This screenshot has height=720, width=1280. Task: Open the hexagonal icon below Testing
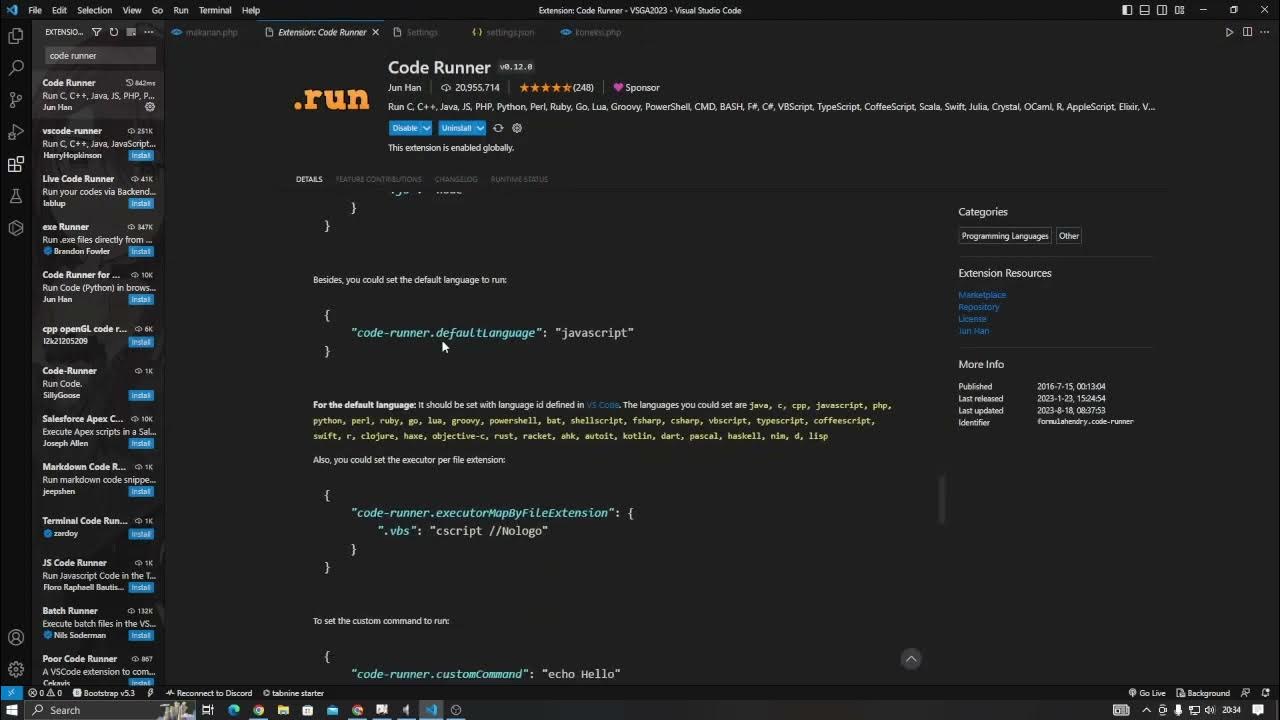15,228
